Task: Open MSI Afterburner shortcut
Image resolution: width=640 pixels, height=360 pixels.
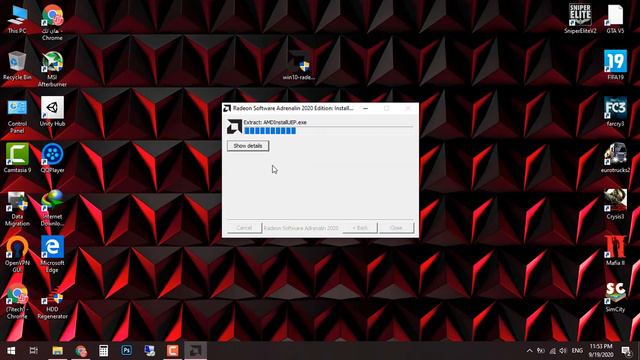Action: tap(52, 69)
